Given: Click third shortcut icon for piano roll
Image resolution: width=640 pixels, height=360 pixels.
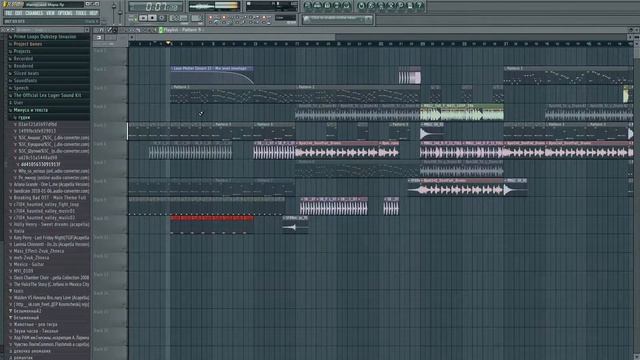Looking at the screenshot, I should coord(327,5).
